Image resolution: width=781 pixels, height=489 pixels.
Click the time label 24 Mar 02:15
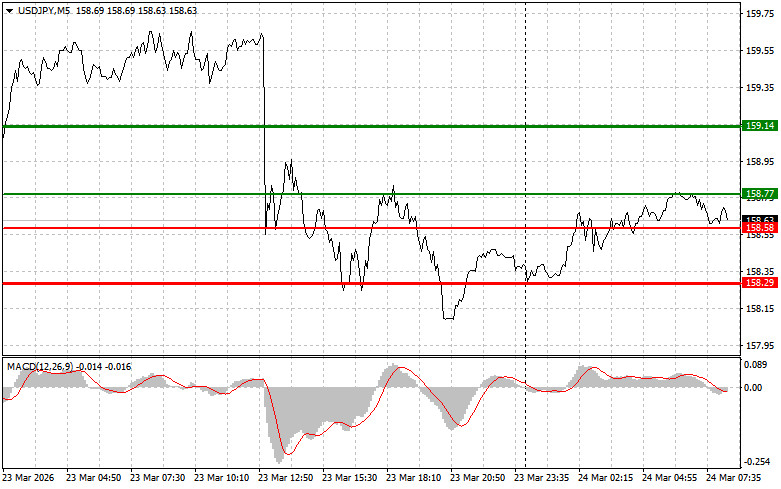(605, 478)
